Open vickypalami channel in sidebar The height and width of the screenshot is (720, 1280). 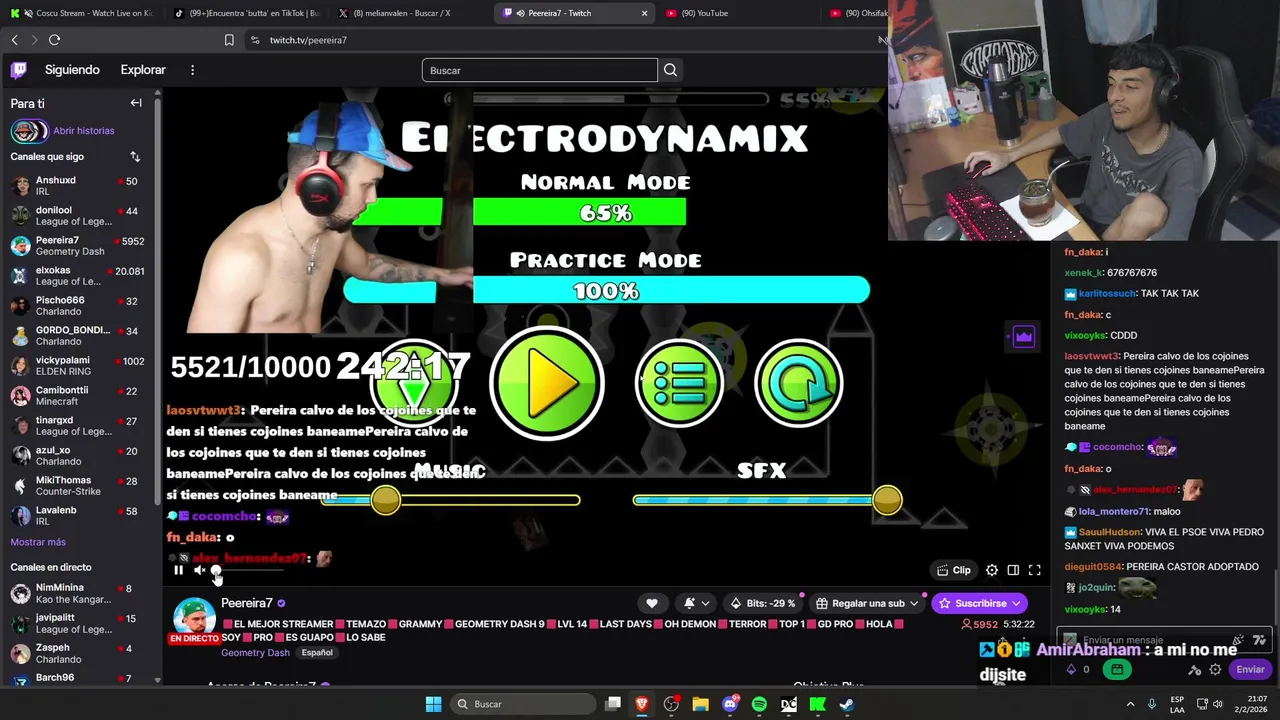coord(80,366)
